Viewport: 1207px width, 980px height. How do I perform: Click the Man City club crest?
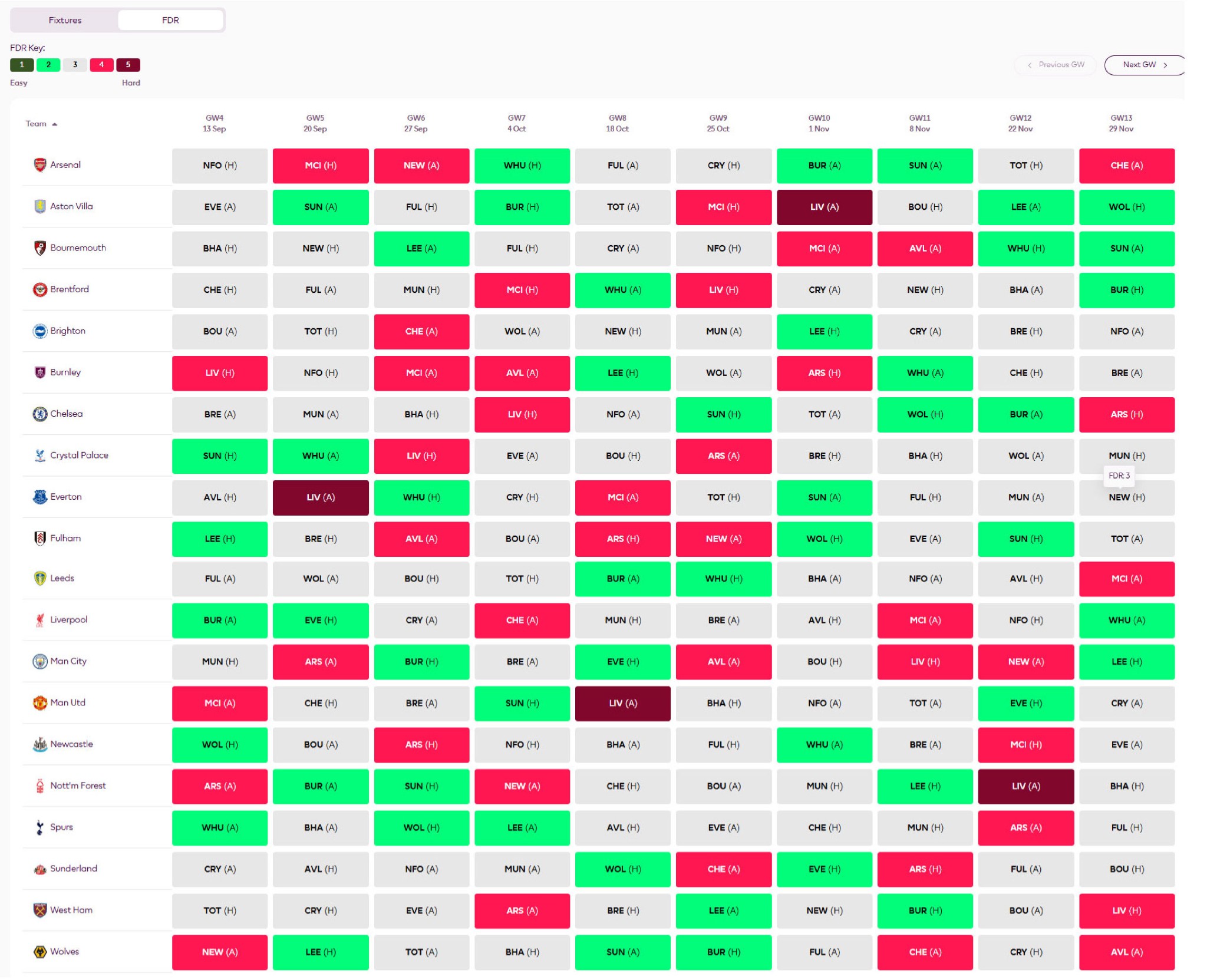coord(39,661)
